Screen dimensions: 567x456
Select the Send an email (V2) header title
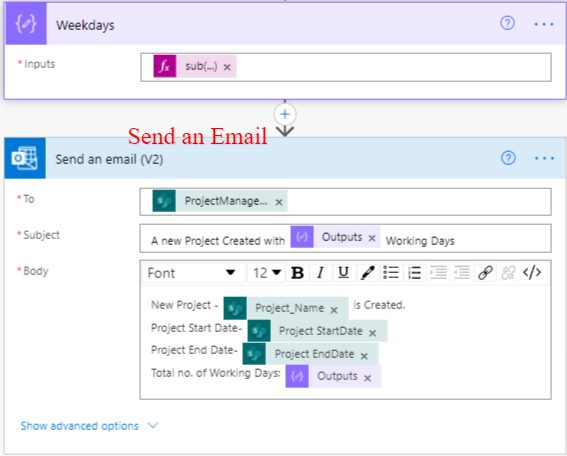109,159
